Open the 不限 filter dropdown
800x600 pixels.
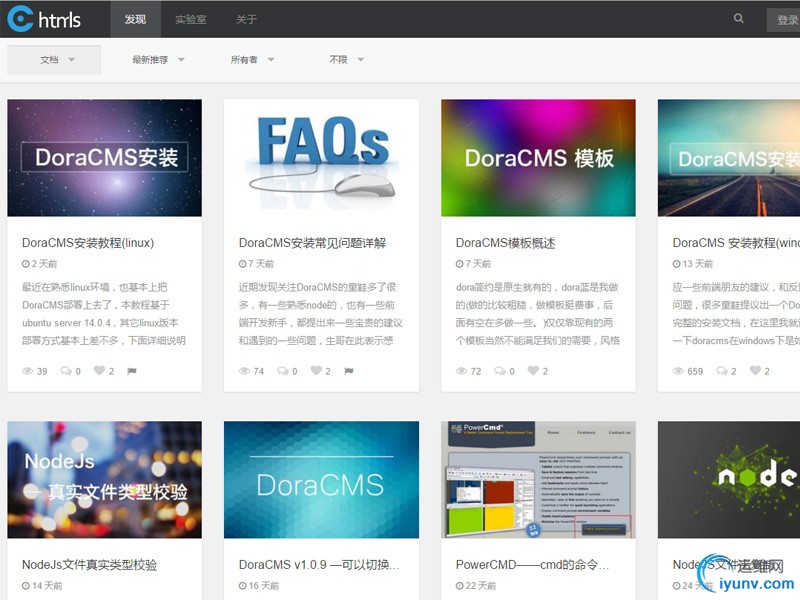pyautogui.click(x=346, y=60)
